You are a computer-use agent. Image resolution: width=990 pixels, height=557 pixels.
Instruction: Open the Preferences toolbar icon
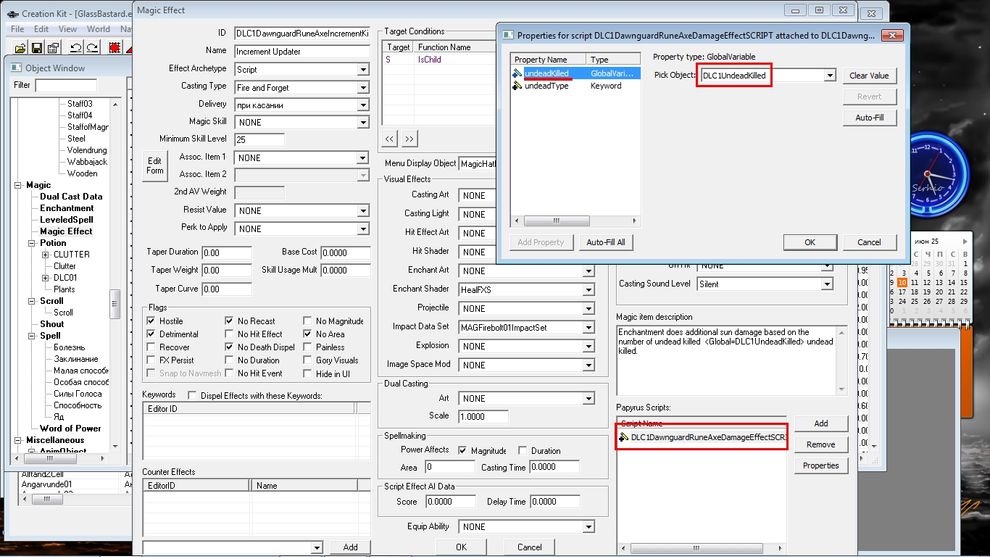click(55, 47)
